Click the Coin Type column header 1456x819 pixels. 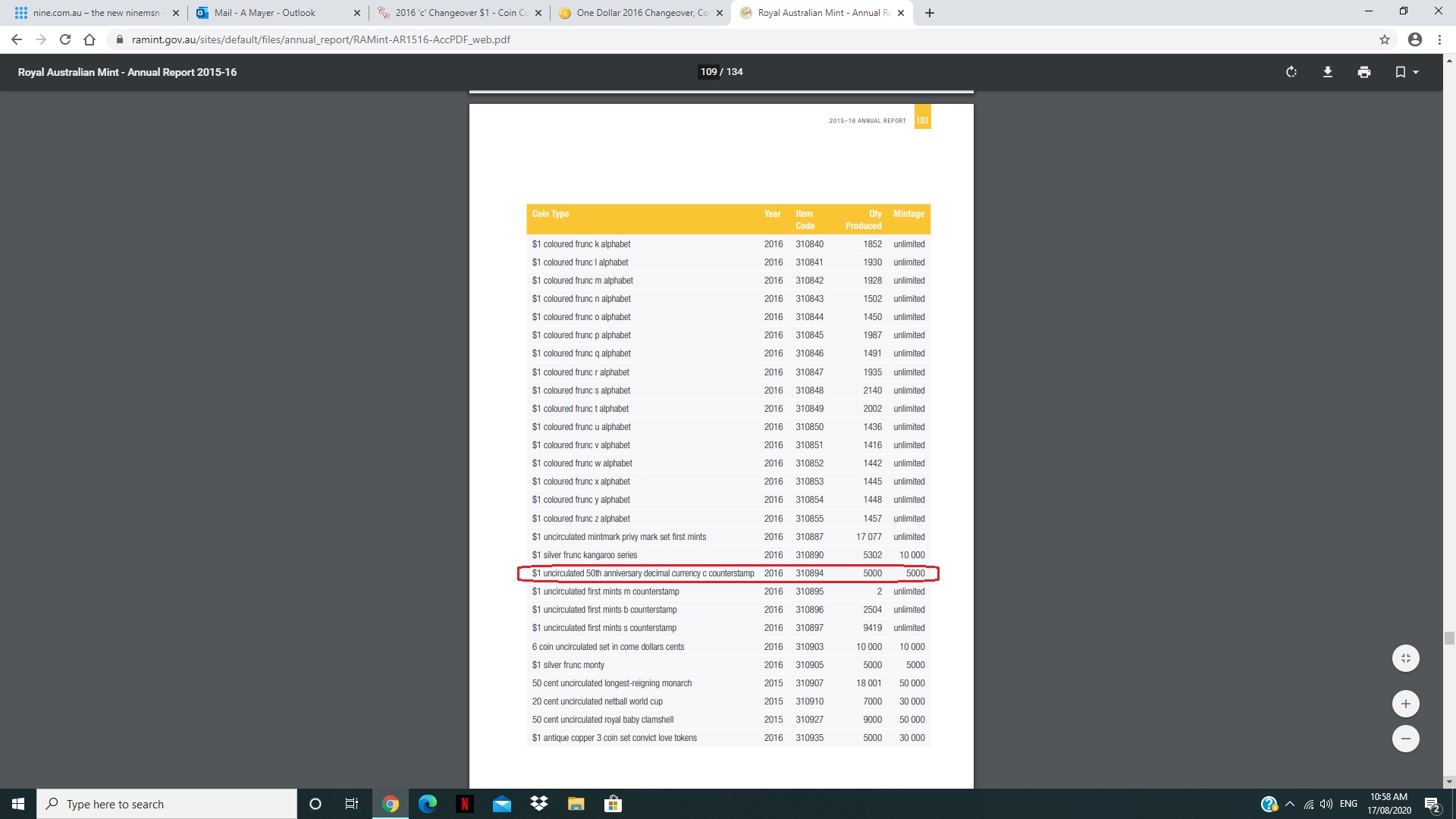pos(550,214)
